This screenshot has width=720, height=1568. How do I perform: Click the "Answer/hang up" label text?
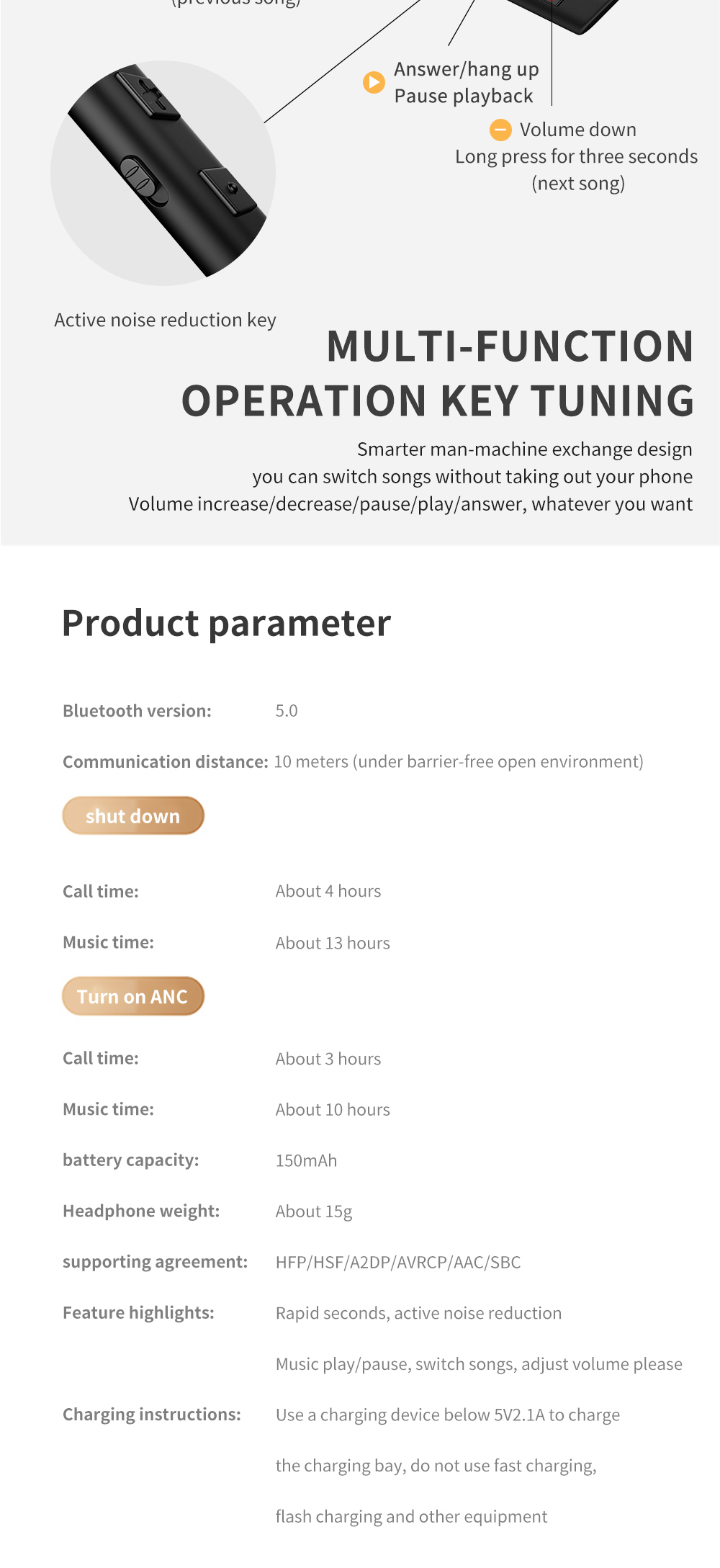(x=466, y=69)
